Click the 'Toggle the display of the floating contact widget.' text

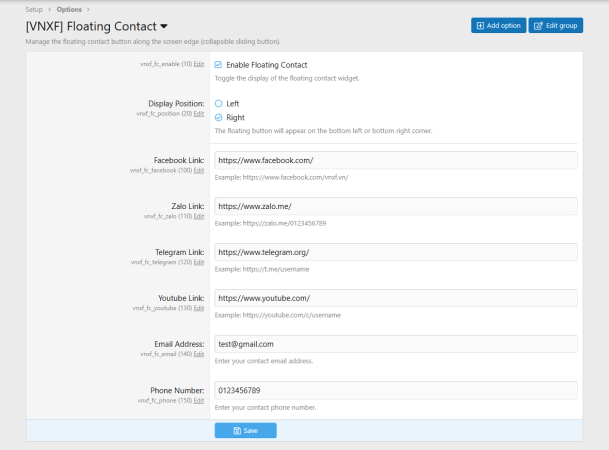point(287,78)
